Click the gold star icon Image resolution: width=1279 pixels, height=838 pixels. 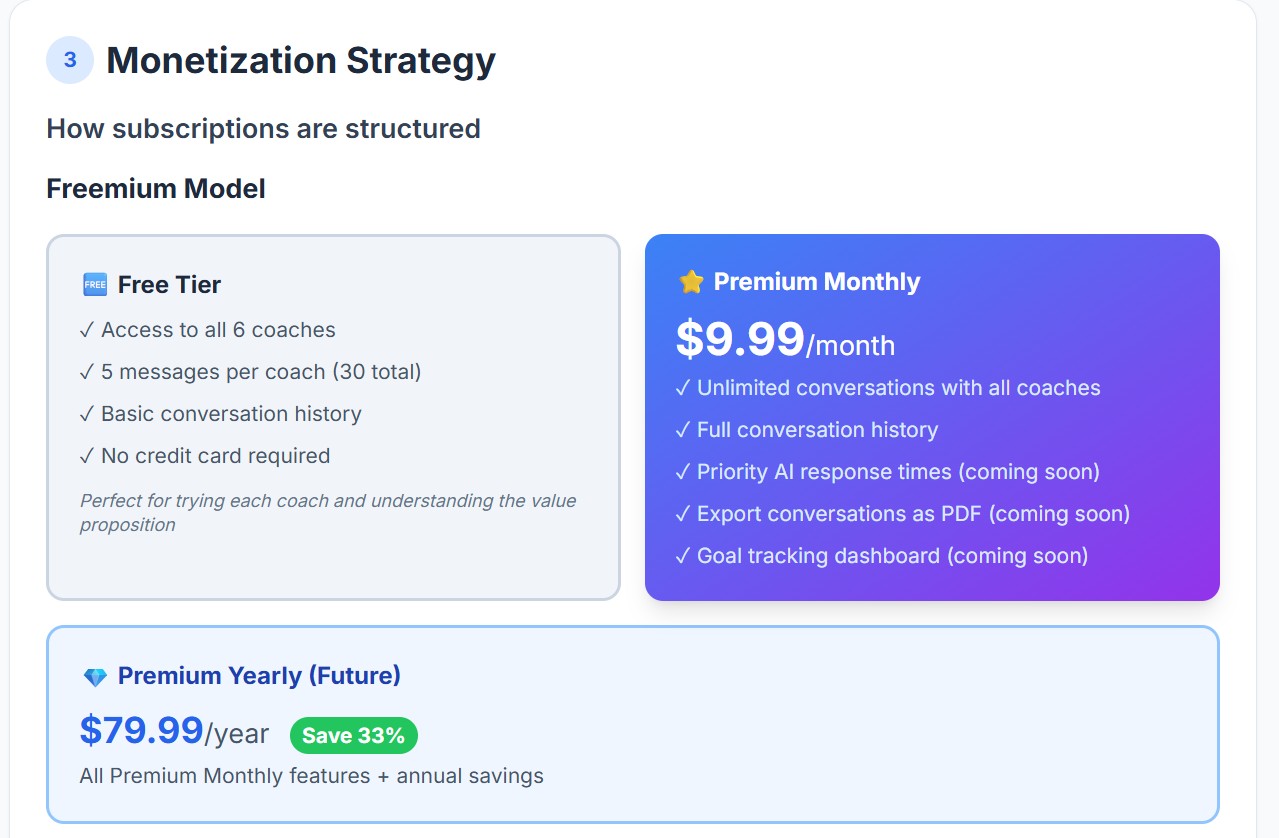[691, 282]
